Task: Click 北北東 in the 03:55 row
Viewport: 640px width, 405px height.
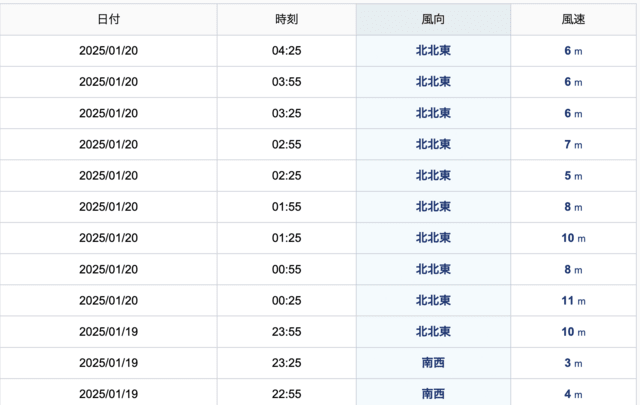Action: click(x=433, y=82)
